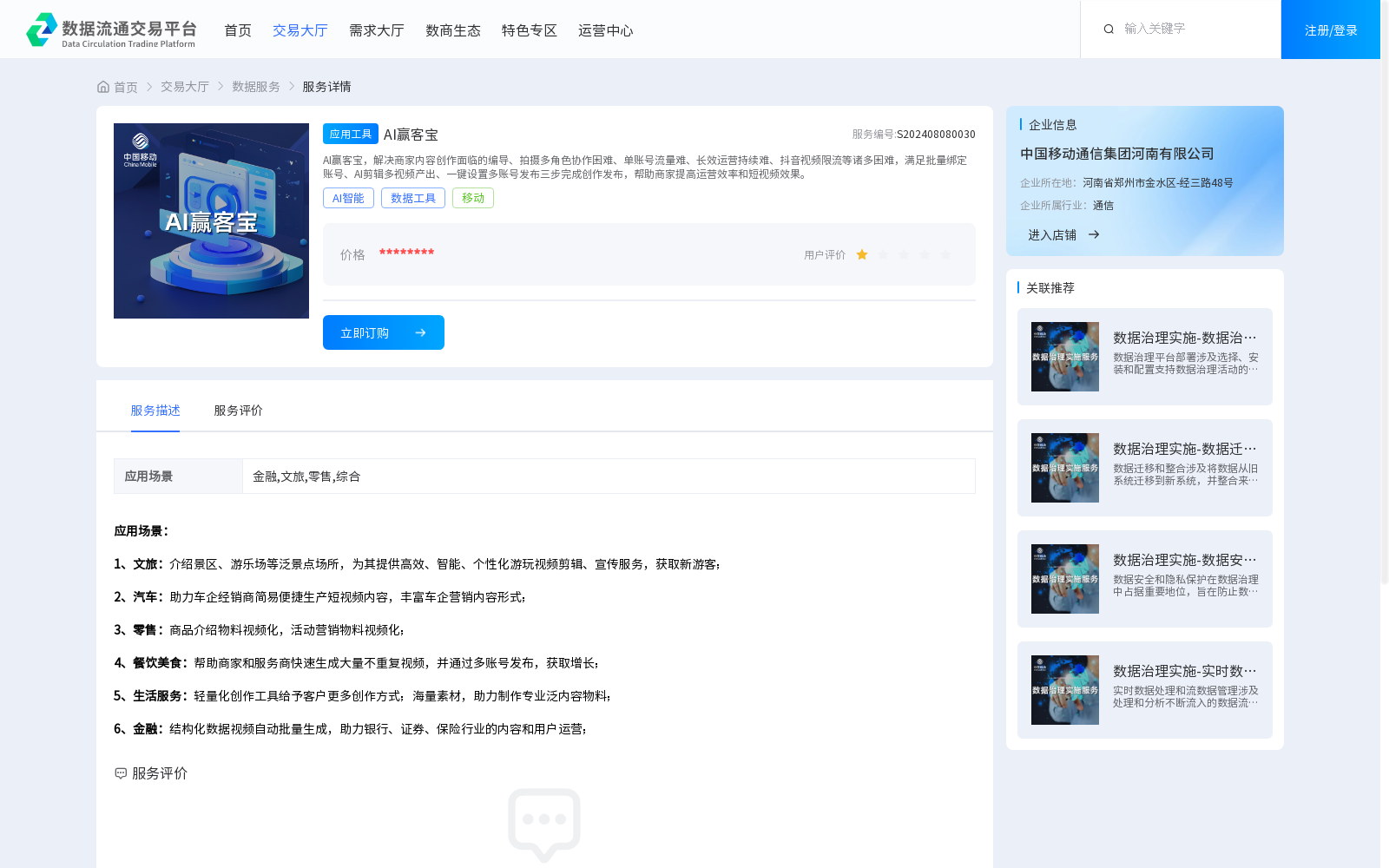
Task: Click the 数据工具 tag
Action: [x=413, y=198]
